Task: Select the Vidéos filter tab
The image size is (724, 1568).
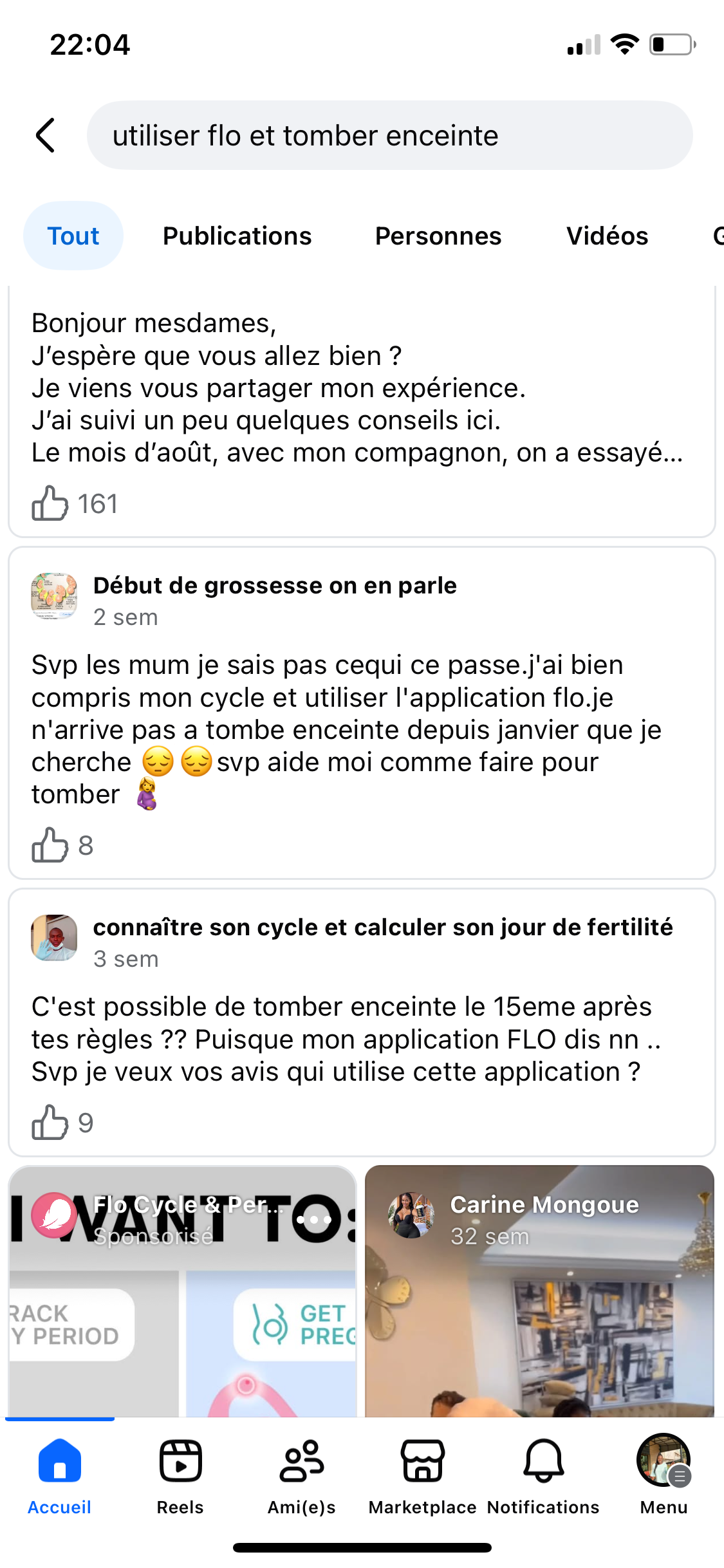Action: (607, 236)
